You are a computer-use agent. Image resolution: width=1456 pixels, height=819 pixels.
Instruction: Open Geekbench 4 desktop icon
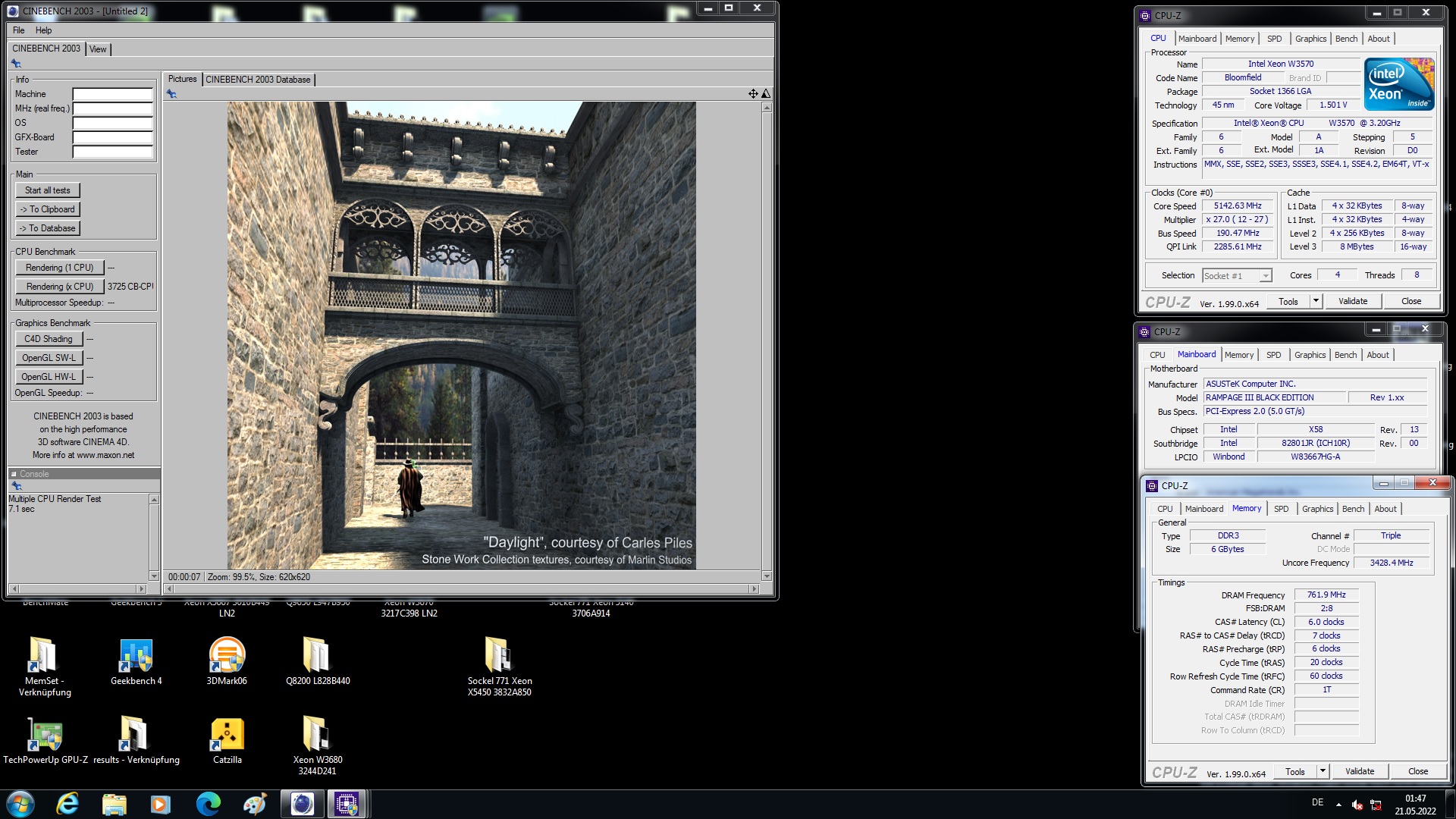(136, 661)
